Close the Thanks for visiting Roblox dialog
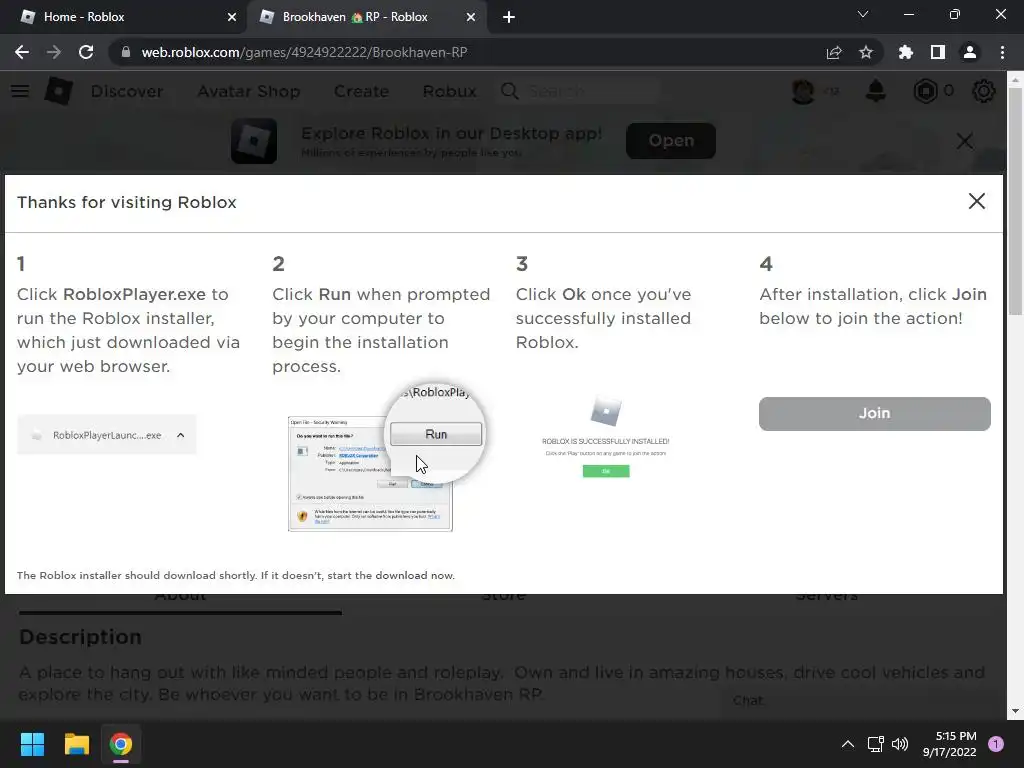 [976, 201]
